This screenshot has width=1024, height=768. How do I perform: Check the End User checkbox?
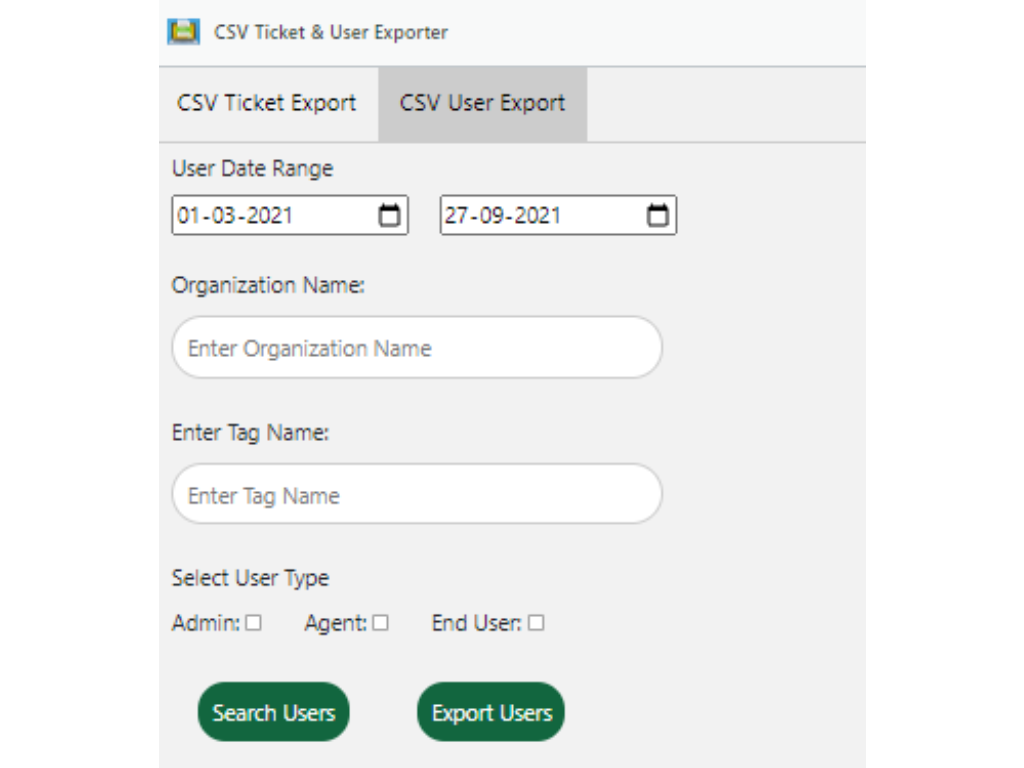coord(536,623)
